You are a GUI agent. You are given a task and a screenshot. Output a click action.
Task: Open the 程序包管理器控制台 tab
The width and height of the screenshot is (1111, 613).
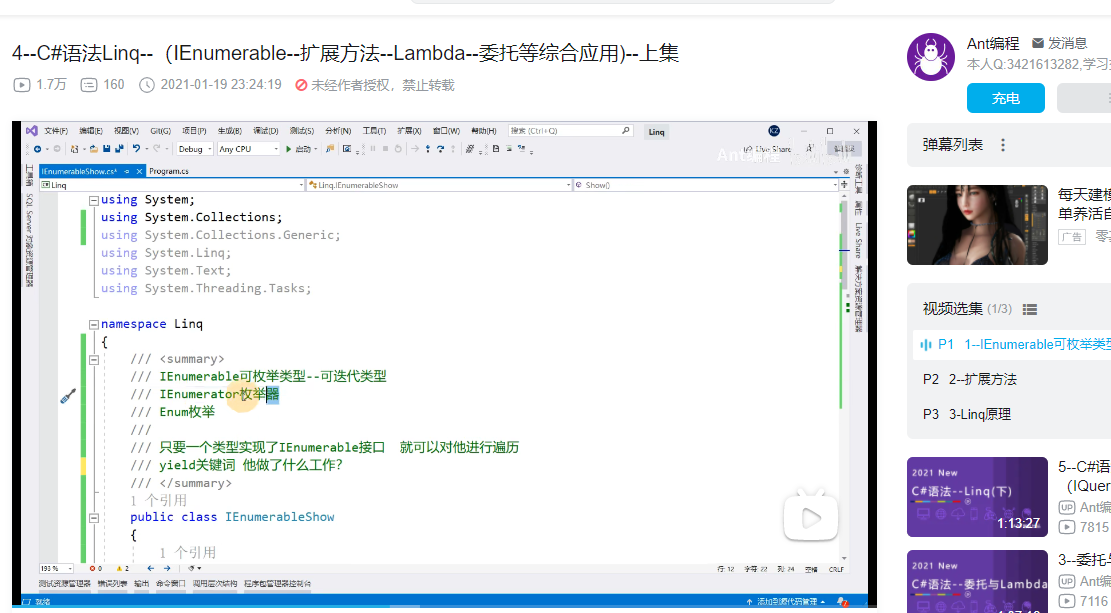point(278,584)
